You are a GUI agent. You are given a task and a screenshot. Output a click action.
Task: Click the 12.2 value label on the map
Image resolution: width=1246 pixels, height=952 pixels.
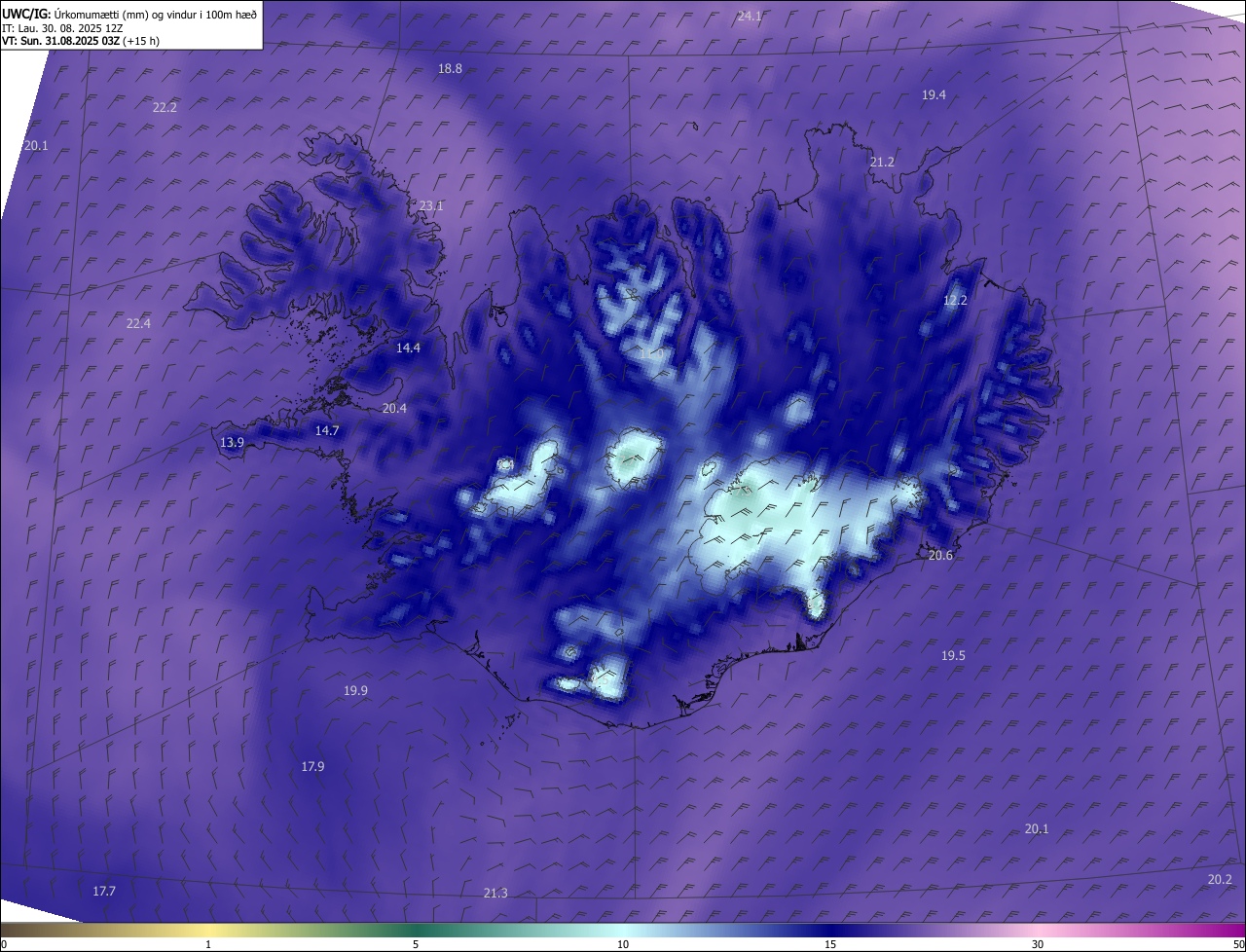tap(955, 301)
